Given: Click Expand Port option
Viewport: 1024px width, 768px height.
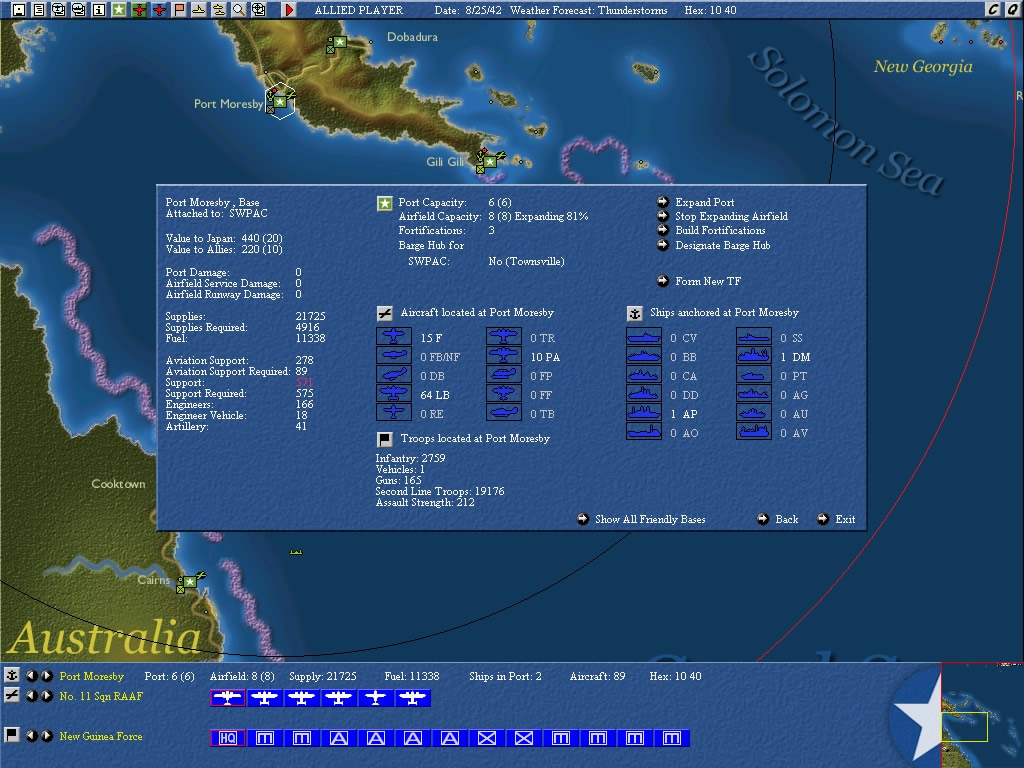Looking at the screenshot, I should pos(705,202).
